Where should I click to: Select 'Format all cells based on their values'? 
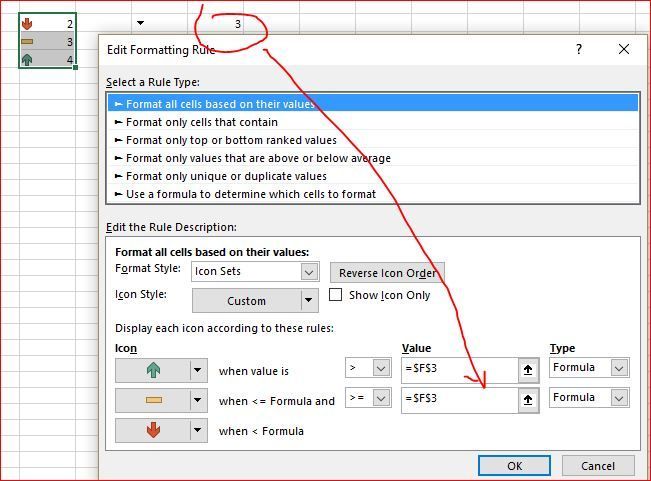[x=372, y=103]
